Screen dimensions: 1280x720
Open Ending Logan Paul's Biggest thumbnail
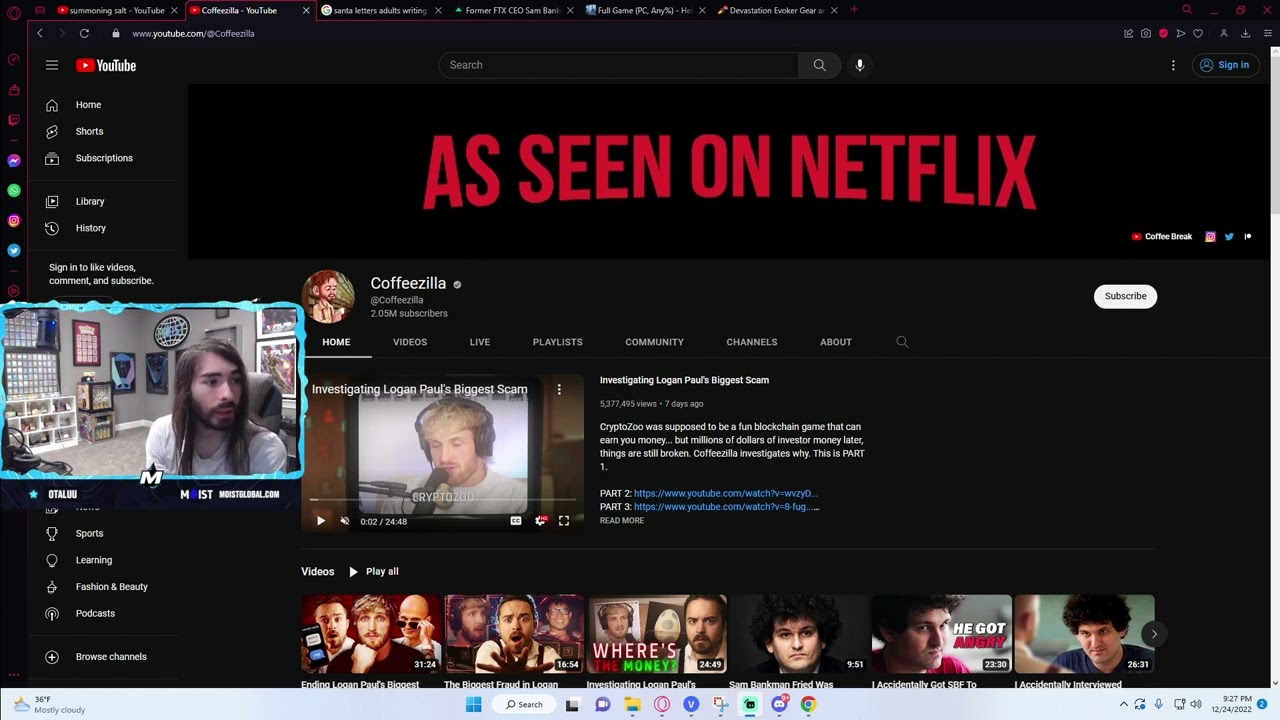point(371,634)
